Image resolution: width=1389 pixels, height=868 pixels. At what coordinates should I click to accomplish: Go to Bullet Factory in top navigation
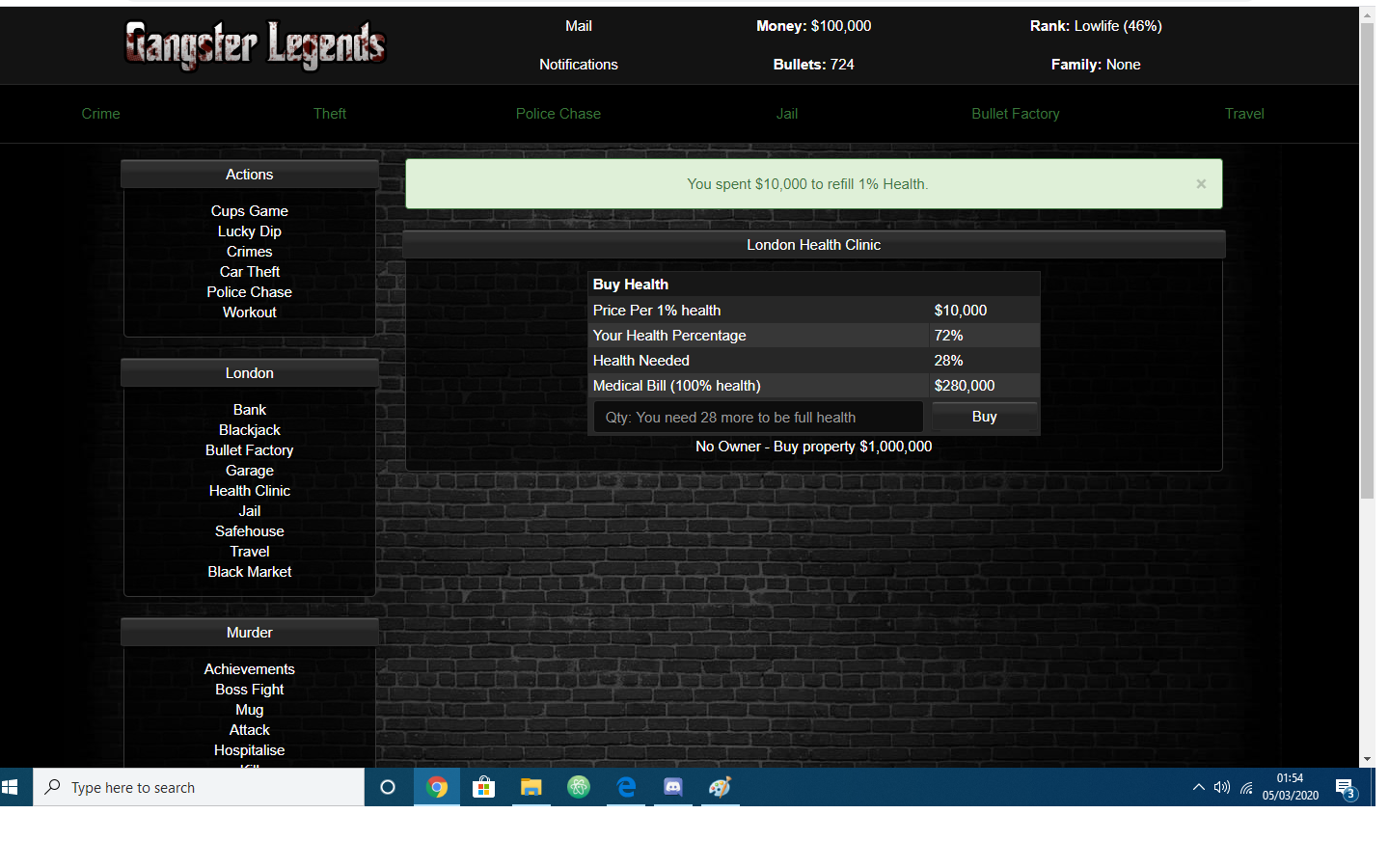tap(1016, 114)
